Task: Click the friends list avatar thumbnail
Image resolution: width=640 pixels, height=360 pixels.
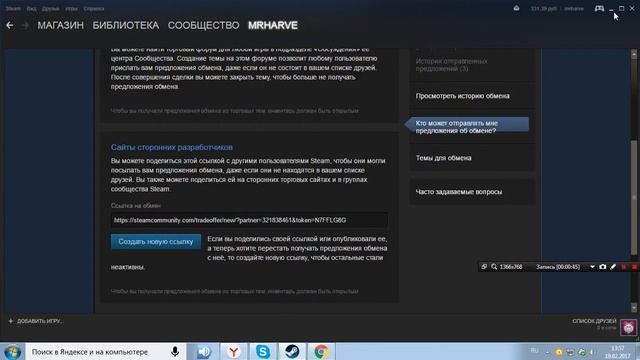Action: pos(629,327)
